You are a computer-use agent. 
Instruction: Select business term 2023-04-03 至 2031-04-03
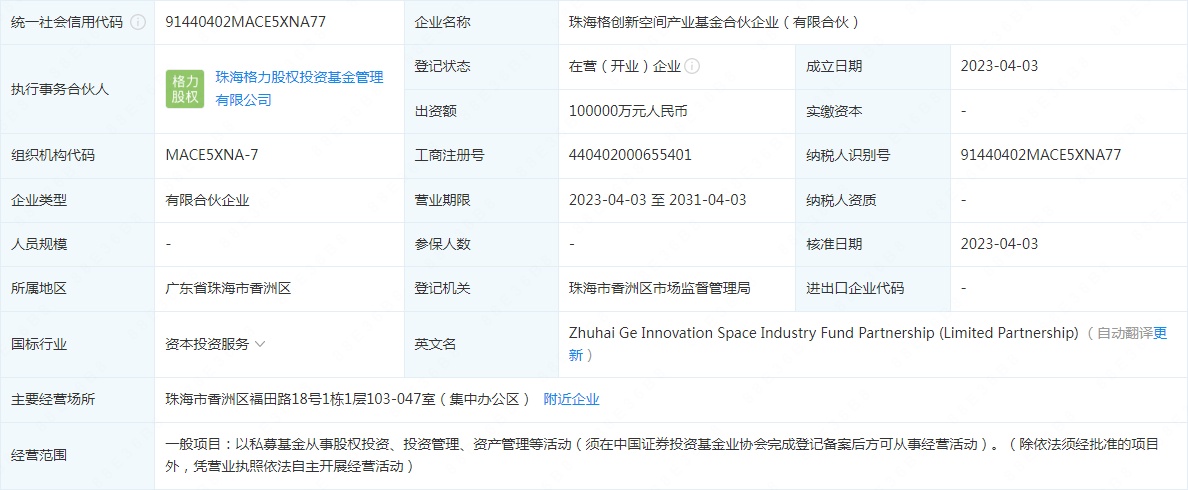coord(657,201)
